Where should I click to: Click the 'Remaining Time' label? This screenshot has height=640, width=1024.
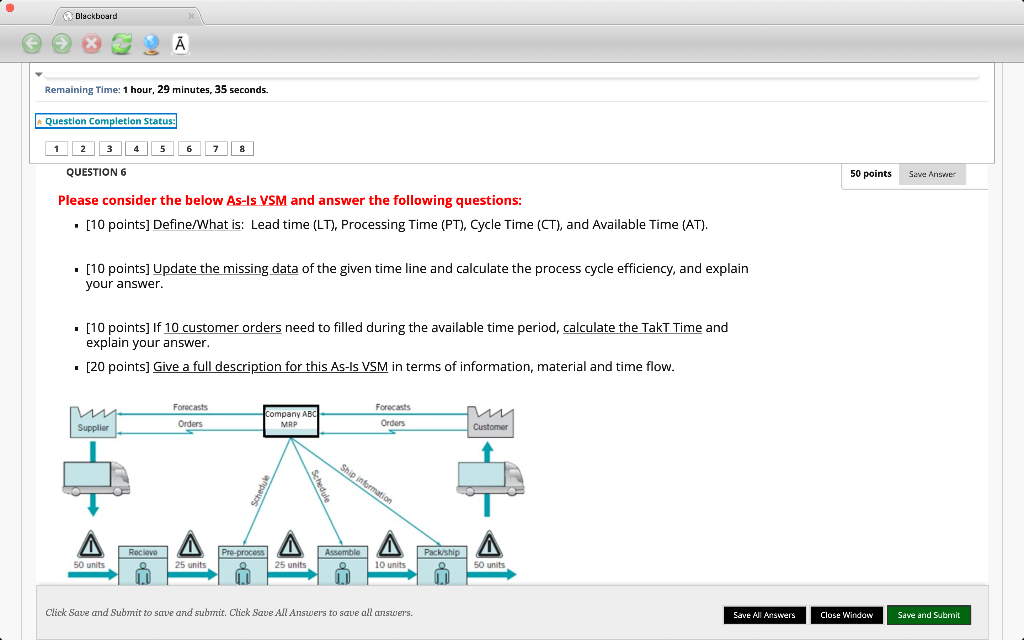coord(82,90)
